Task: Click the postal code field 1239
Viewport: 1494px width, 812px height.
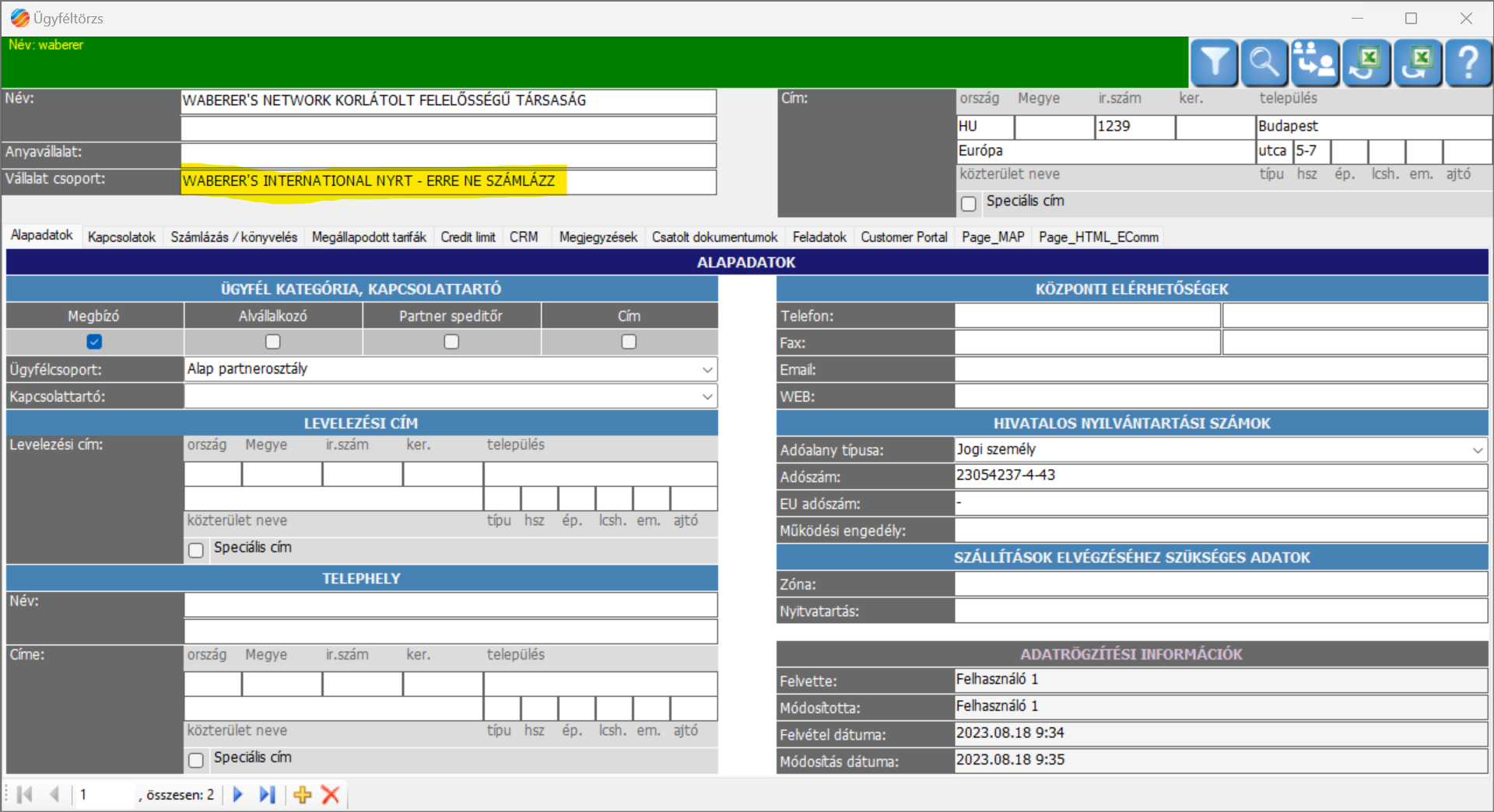Action: coord(1135,127)
